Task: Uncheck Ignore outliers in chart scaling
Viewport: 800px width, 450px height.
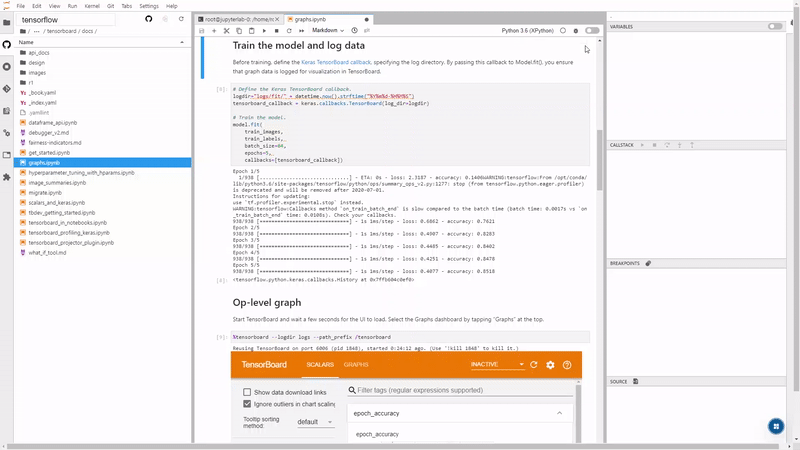Action: pos(247,404)
